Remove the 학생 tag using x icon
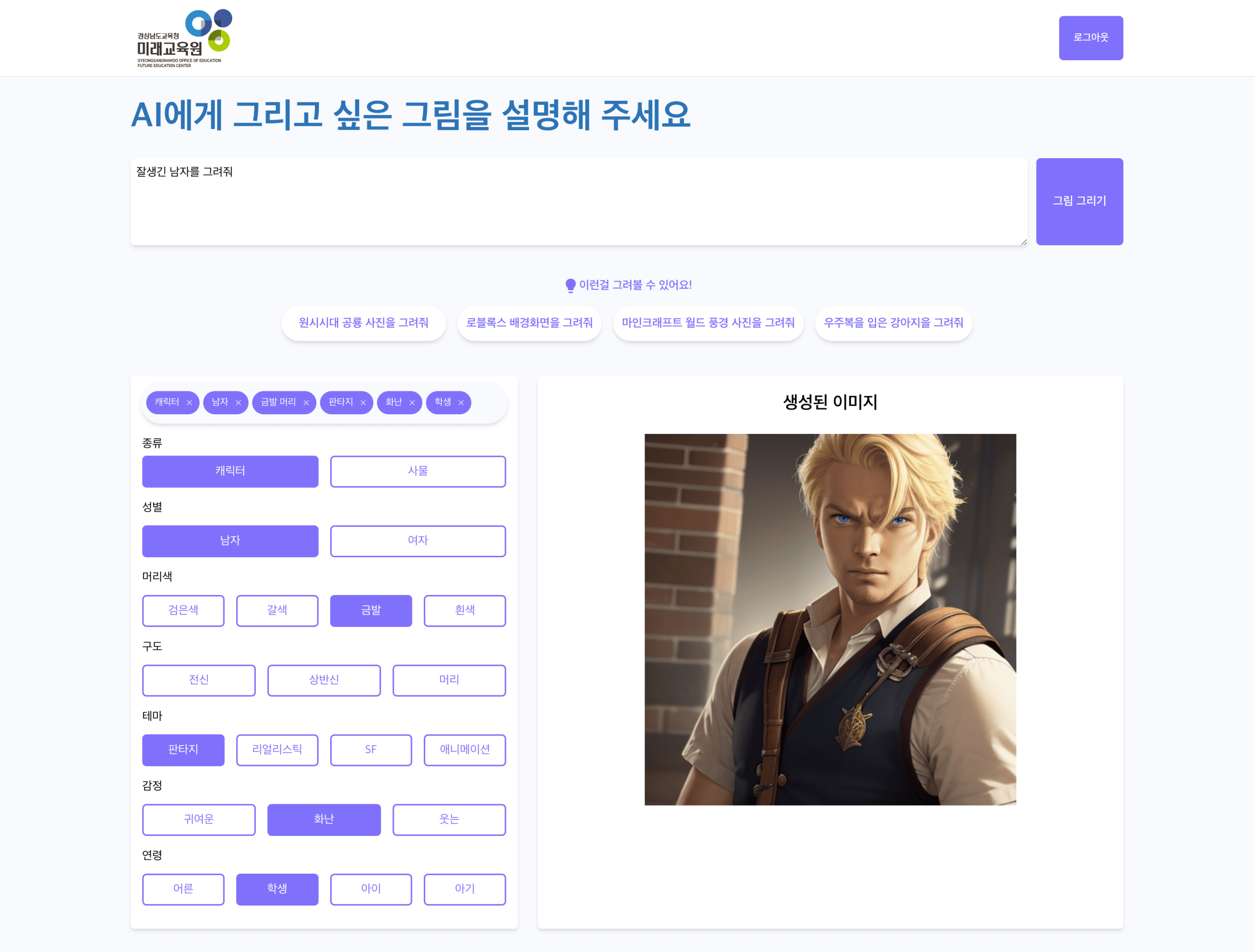This screenshot has width=1254, height=952. point(461,403)
